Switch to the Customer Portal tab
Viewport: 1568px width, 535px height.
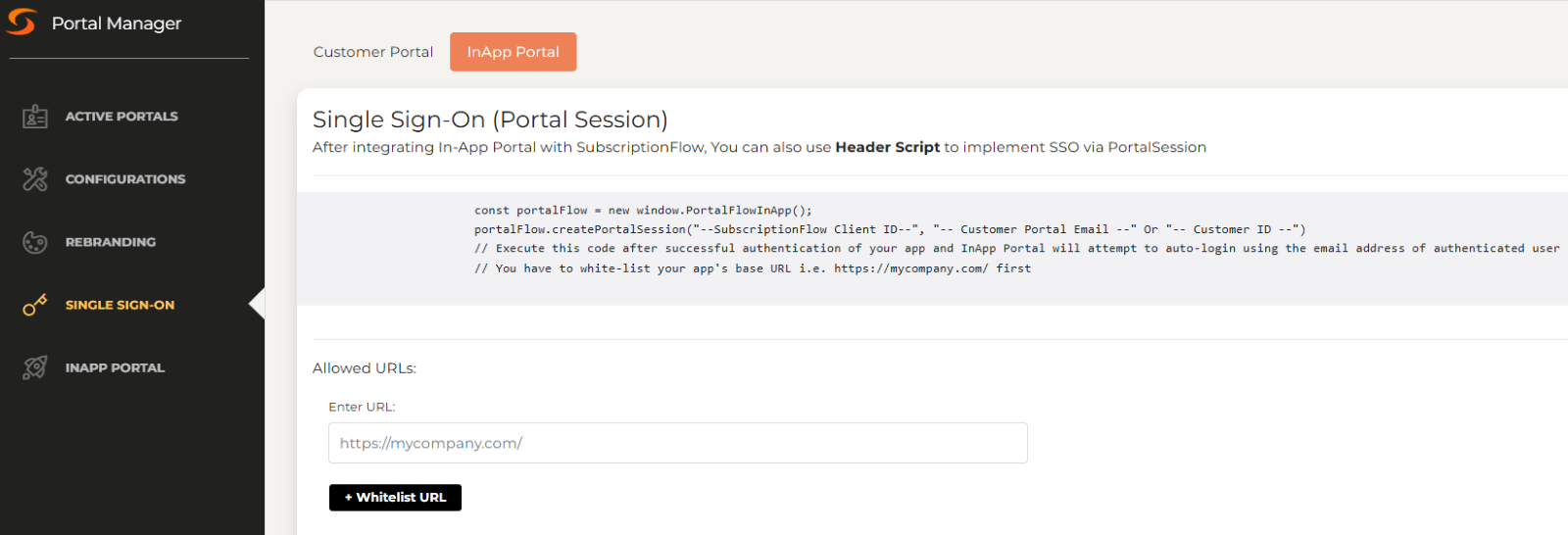[x=373, y=52]
